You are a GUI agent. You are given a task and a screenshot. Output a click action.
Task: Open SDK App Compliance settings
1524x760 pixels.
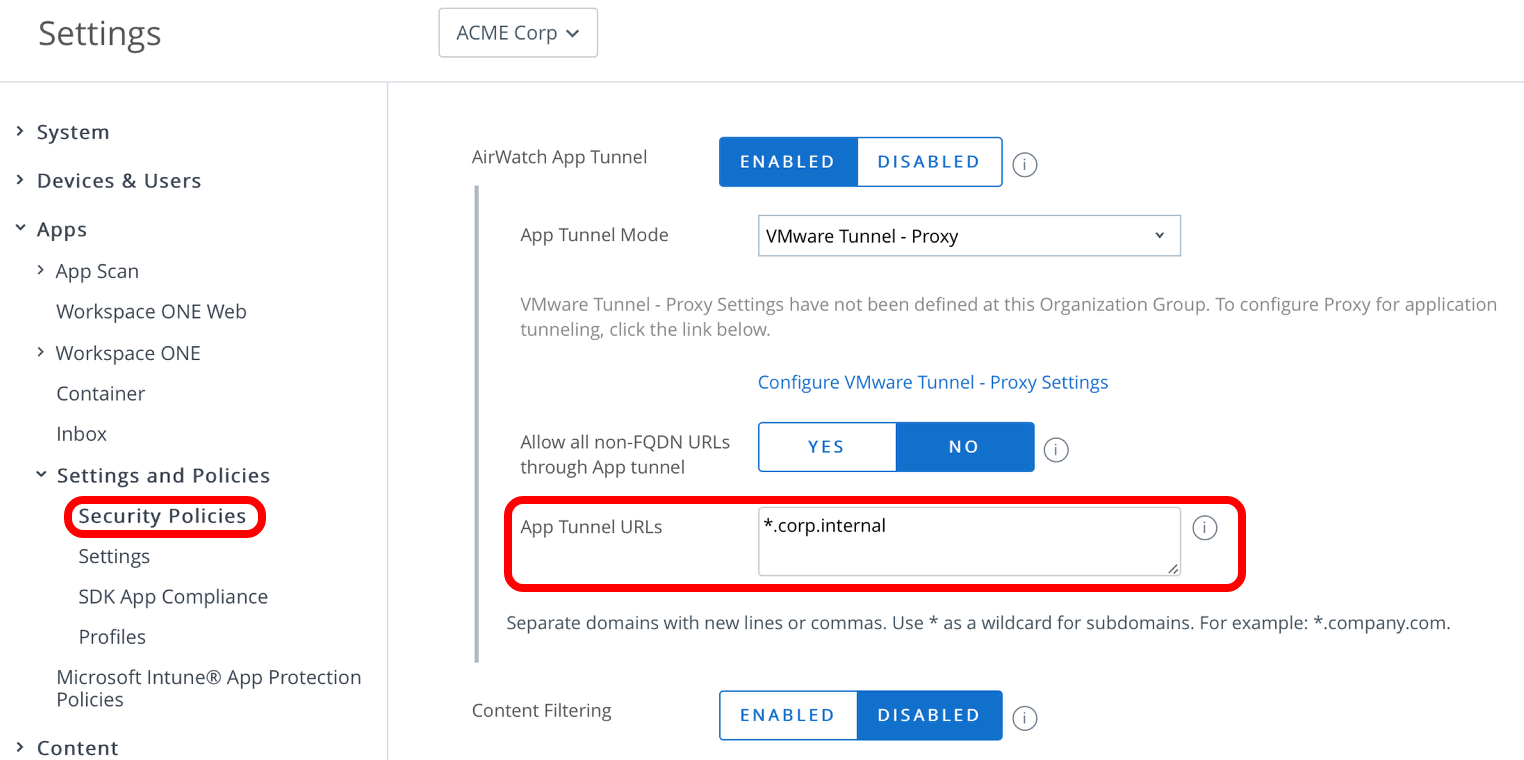click(x=173, y=596)
